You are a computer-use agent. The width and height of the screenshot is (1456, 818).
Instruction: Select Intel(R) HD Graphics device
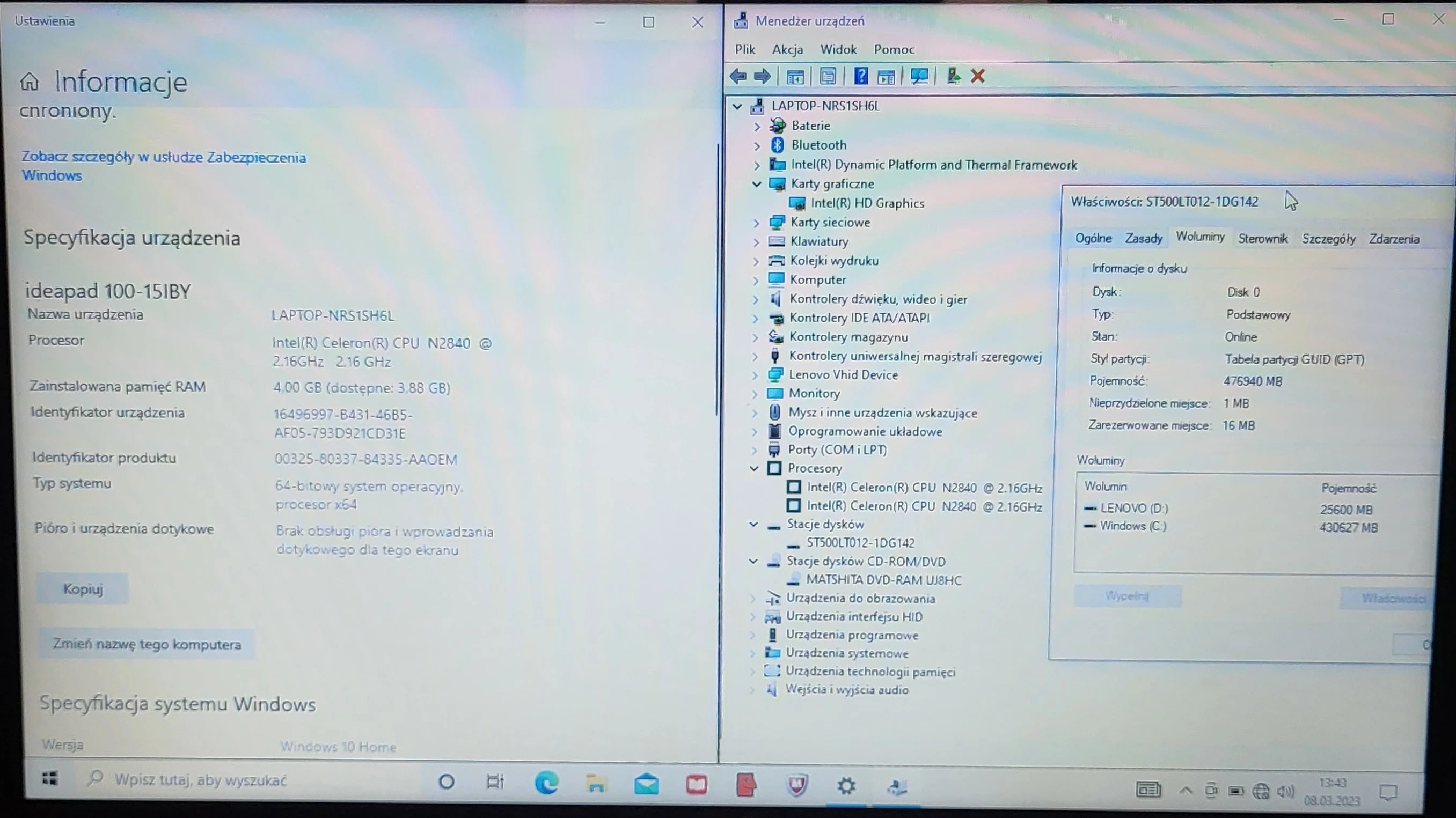pos(867,203)
